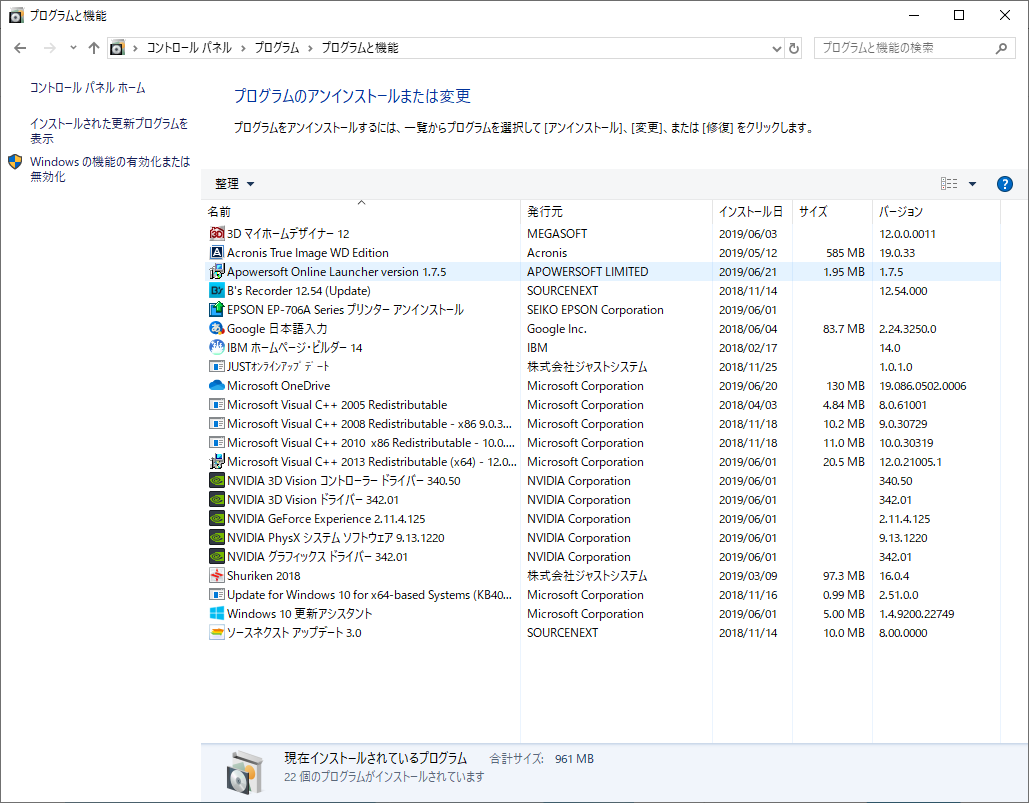
Task: Click the installed programs icon in details pane
Action: click(245, 772)
